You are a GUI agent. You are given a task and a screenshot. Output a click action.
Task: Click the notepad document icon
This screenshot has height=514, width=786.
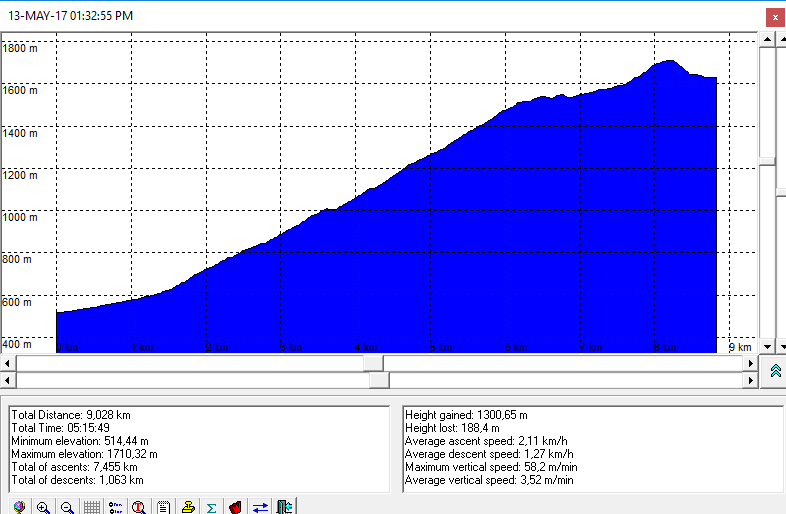pos(163,506)
